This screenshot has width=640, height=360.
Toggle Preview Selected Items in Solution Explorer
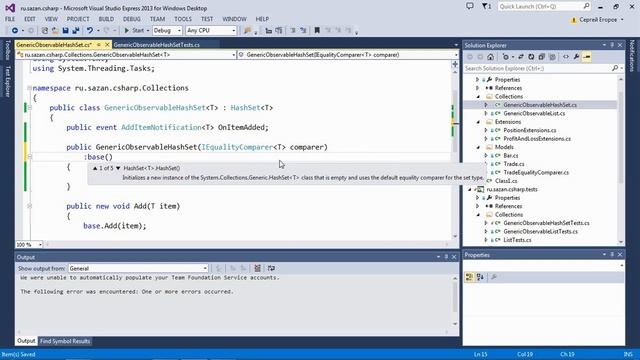coord(587,57)
